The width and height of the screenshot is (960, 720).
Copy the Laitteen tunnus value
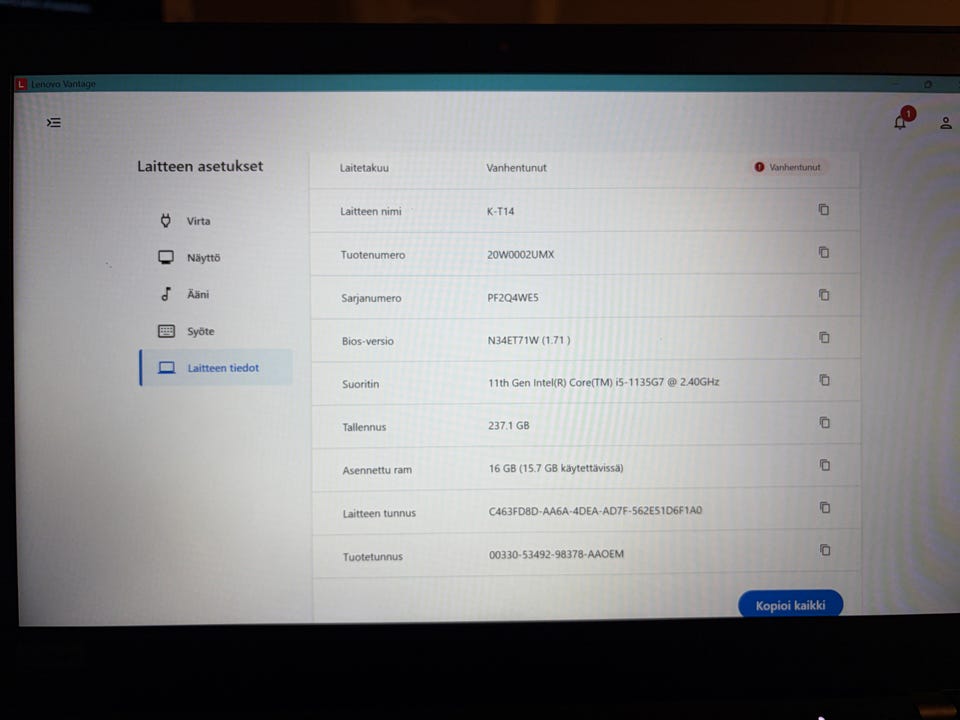(825, 508)
